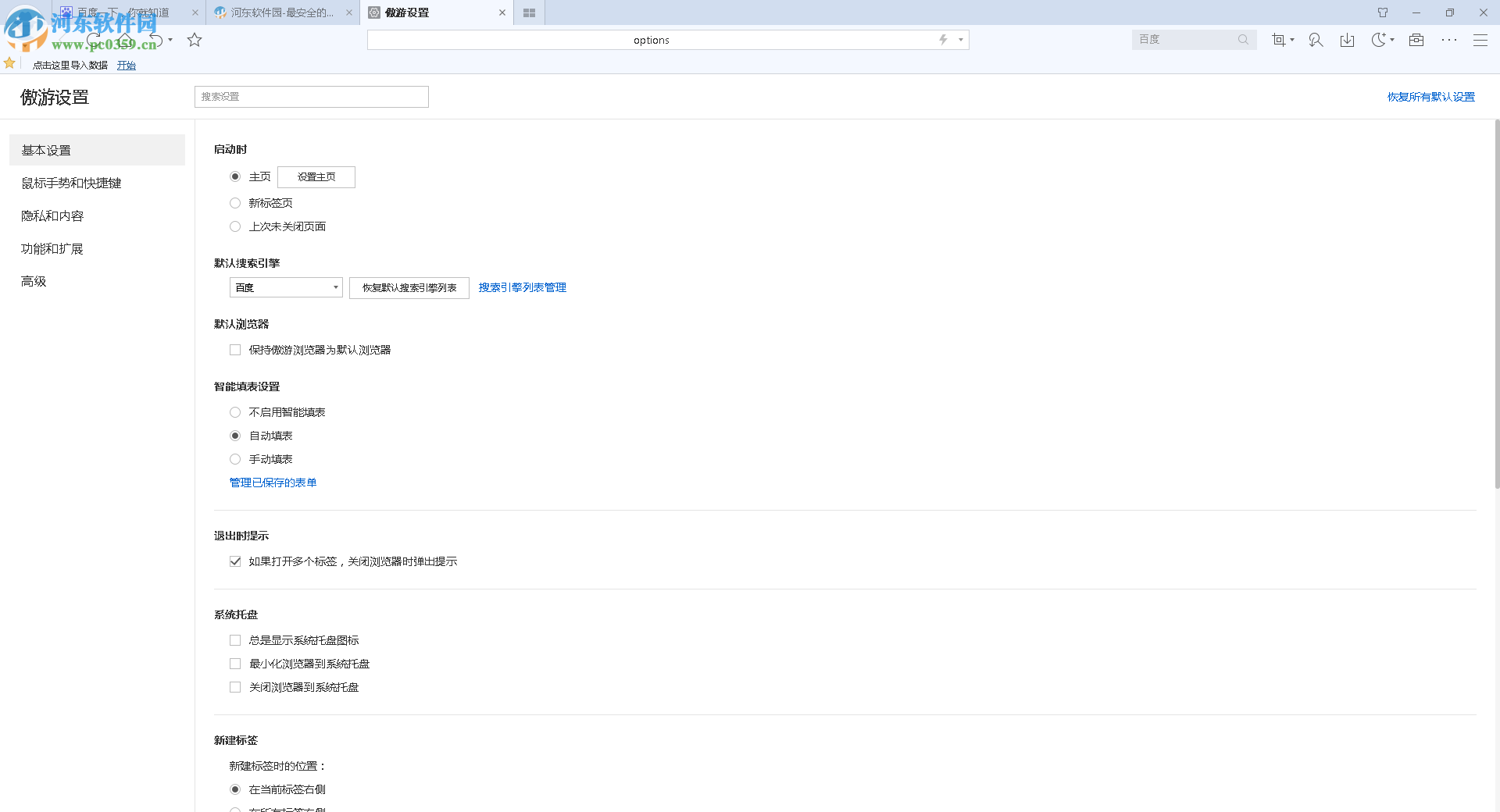Viewport: 1500px width, 812px height.
Task: Click 恢复所有默认设置 link
Action: coord(1431,97)
